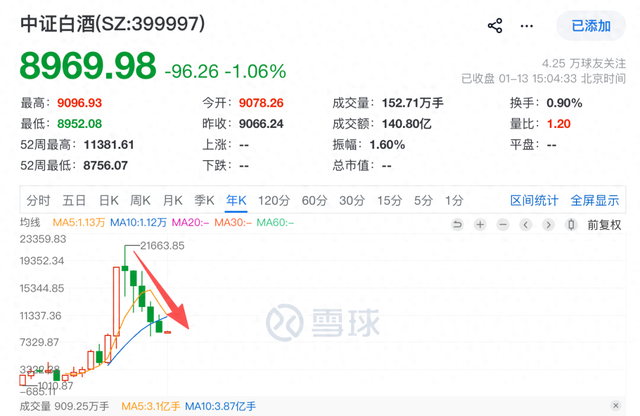
Task: Click the 成交额 value 140.80亿
Action: (407, 124)
